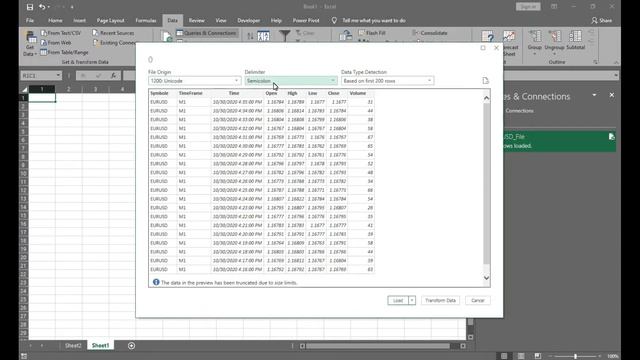Open the Data Type Detection dropdown
Image resolution: width=640 pixels, height=360 pixels.
pos(387,81)
